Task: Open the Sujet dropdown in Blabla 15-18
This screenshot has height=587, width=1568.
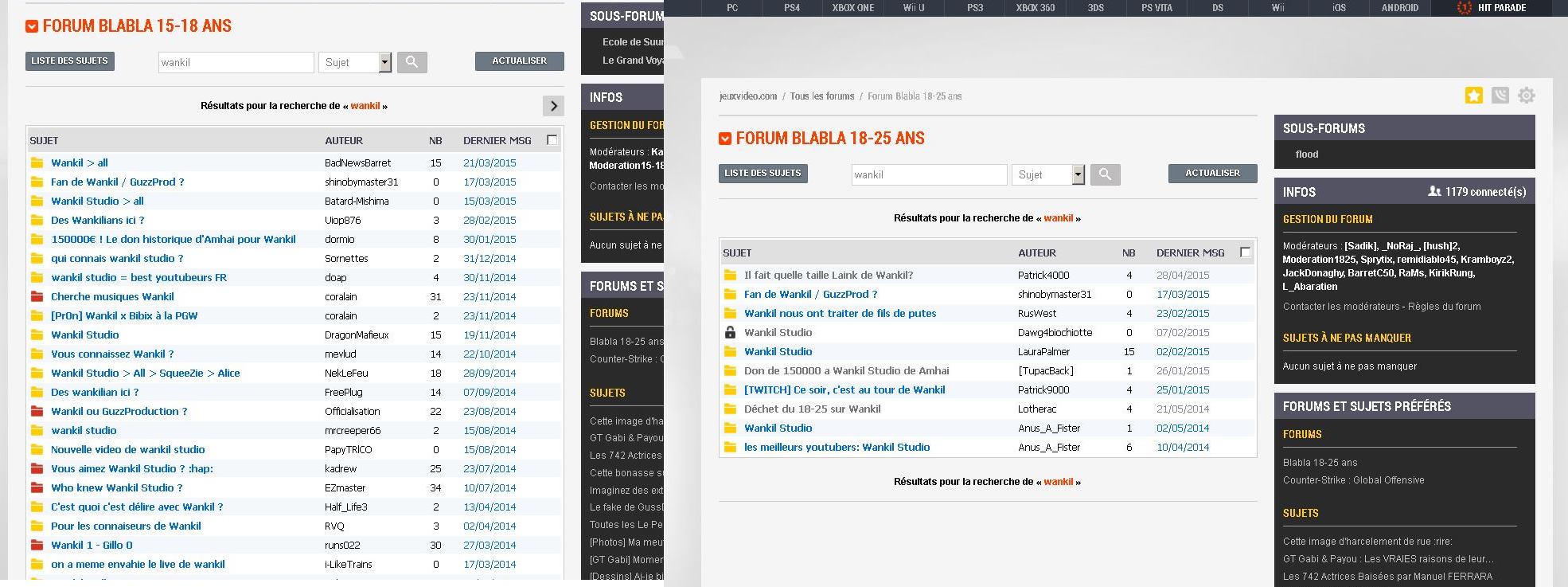Action: click(385, 63)
